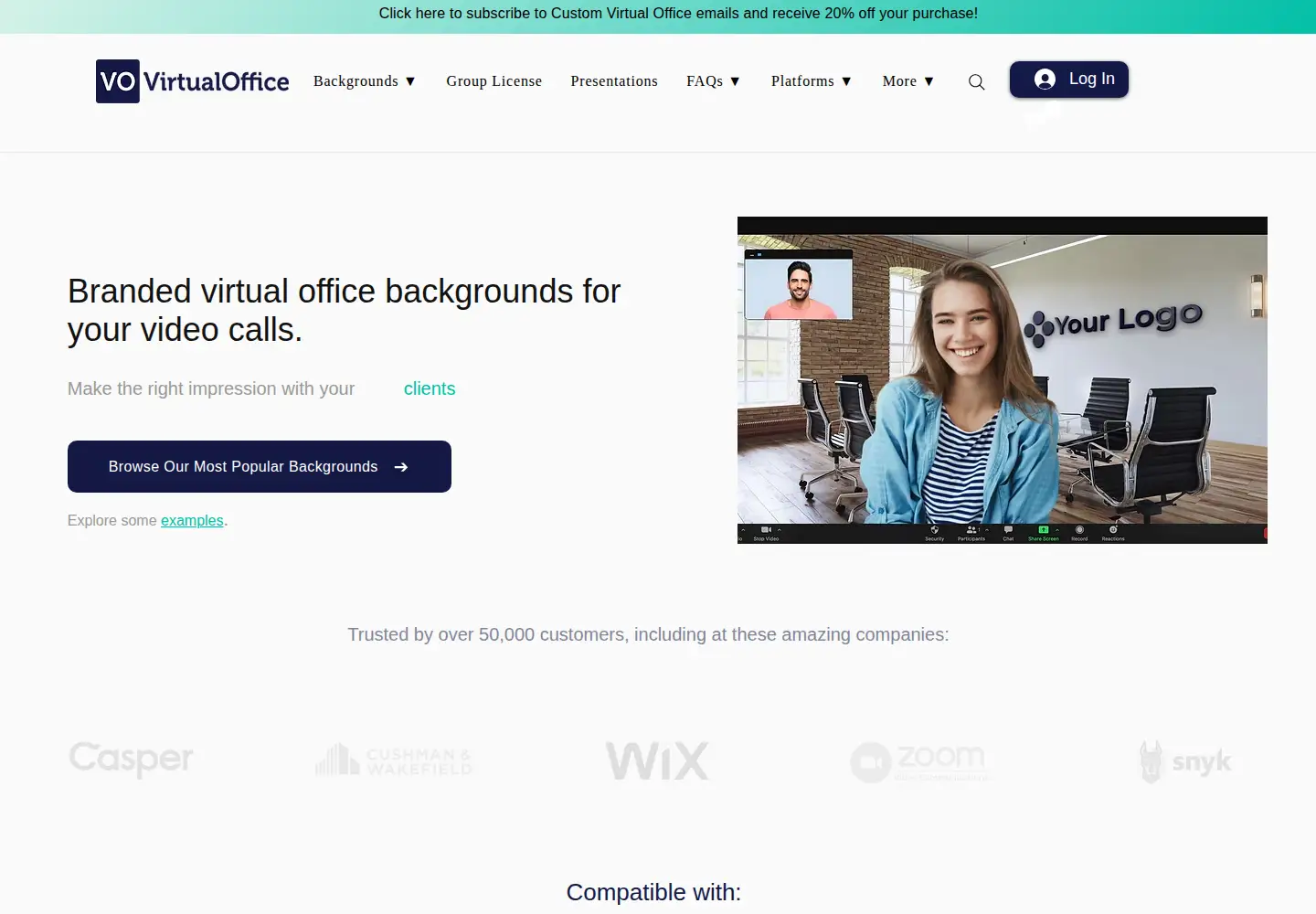Go to the Presentations page
Viewport: 1316px width, 914px height.
(614, 81)
